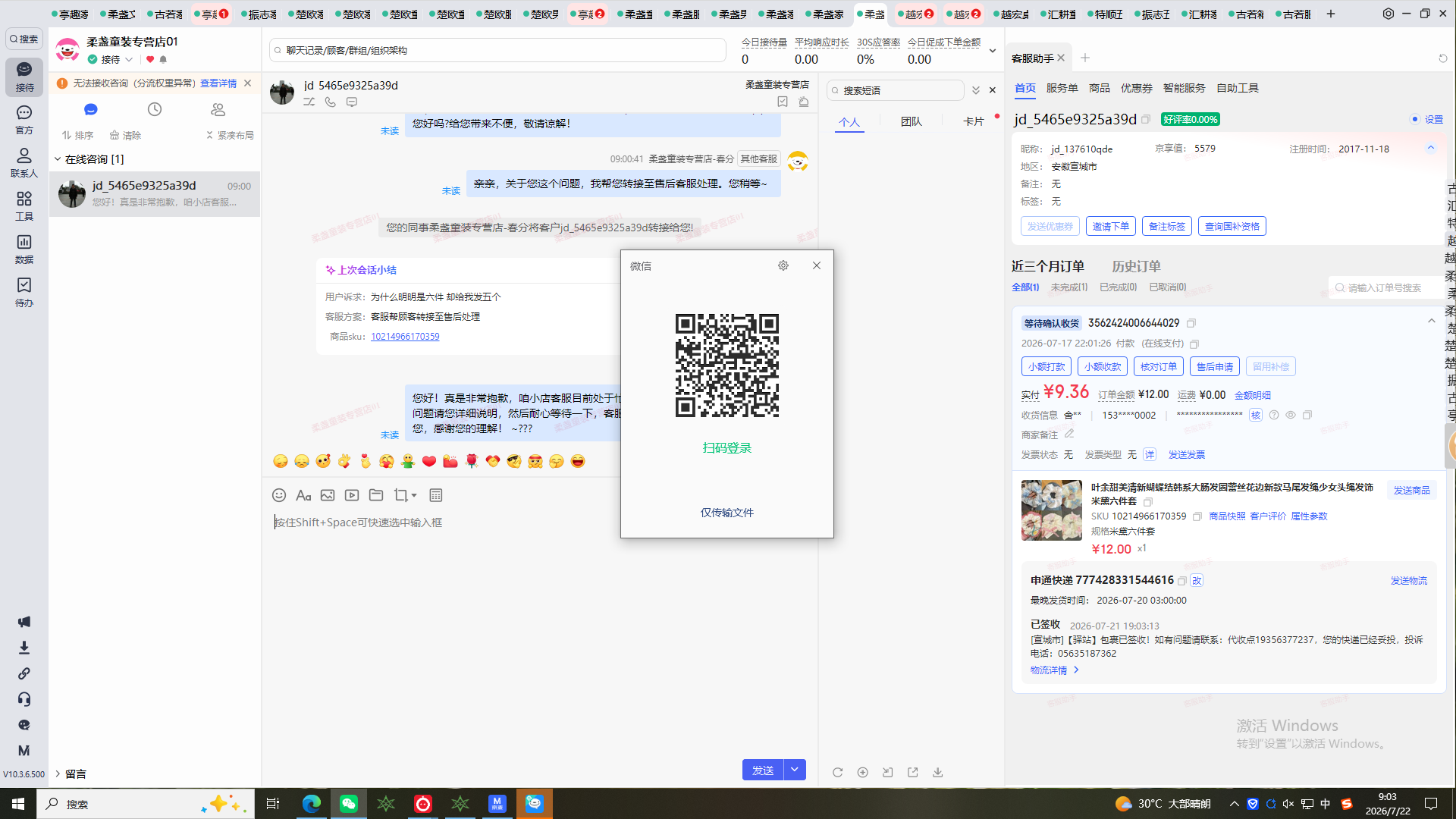Viewport: 1456px width, 819px height.
Task: Open the 接待 reception sidebar icon
Action: (24, 77)
